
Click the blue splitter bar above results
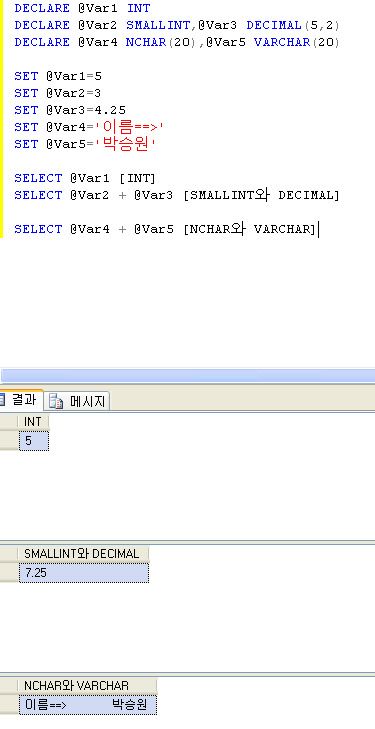[187, 376]
